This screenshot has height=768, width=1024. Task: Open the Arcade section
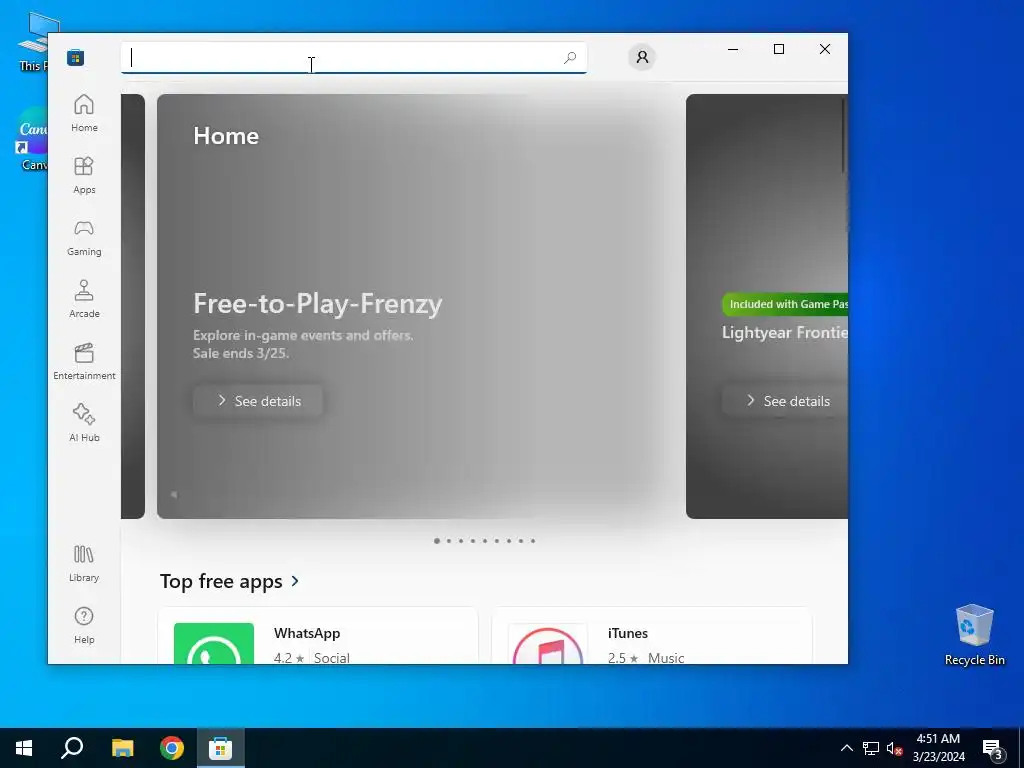click(84, 299)
